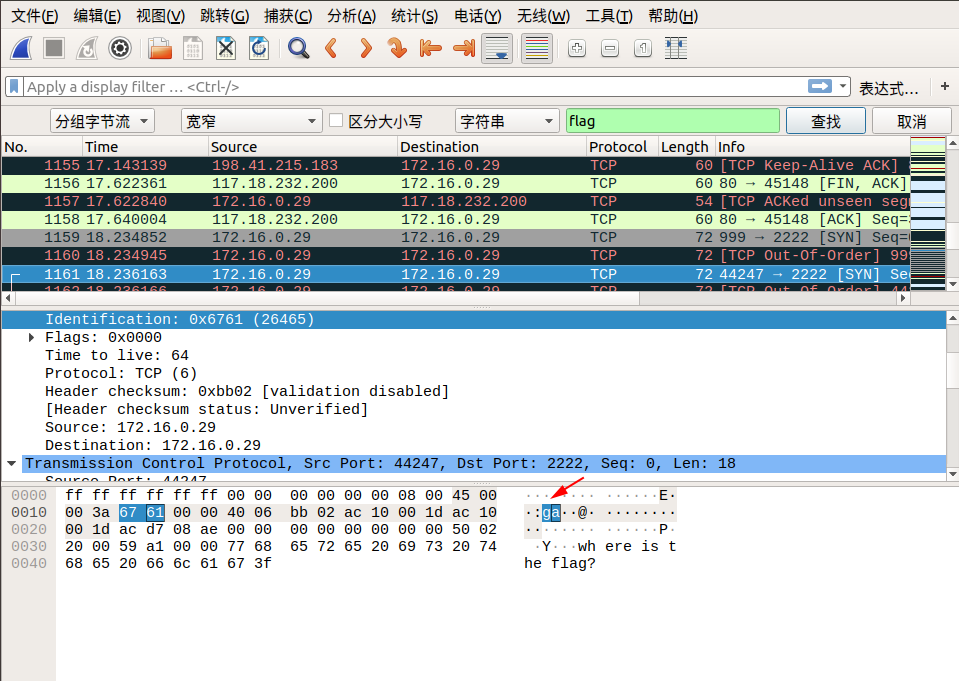Open capture options gear icon

pyautogui.click(x=120, y=48)
